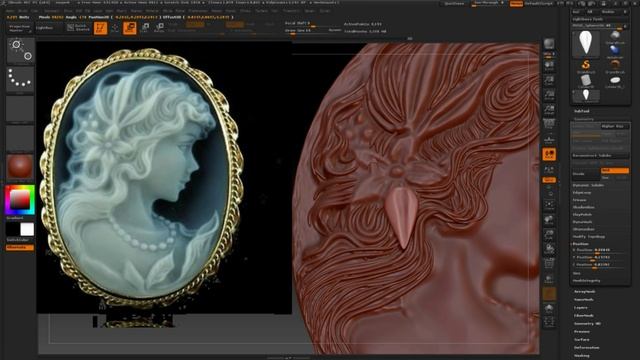Open the material sphere selector
640x360 pixels.
click(x=20, y=167)
